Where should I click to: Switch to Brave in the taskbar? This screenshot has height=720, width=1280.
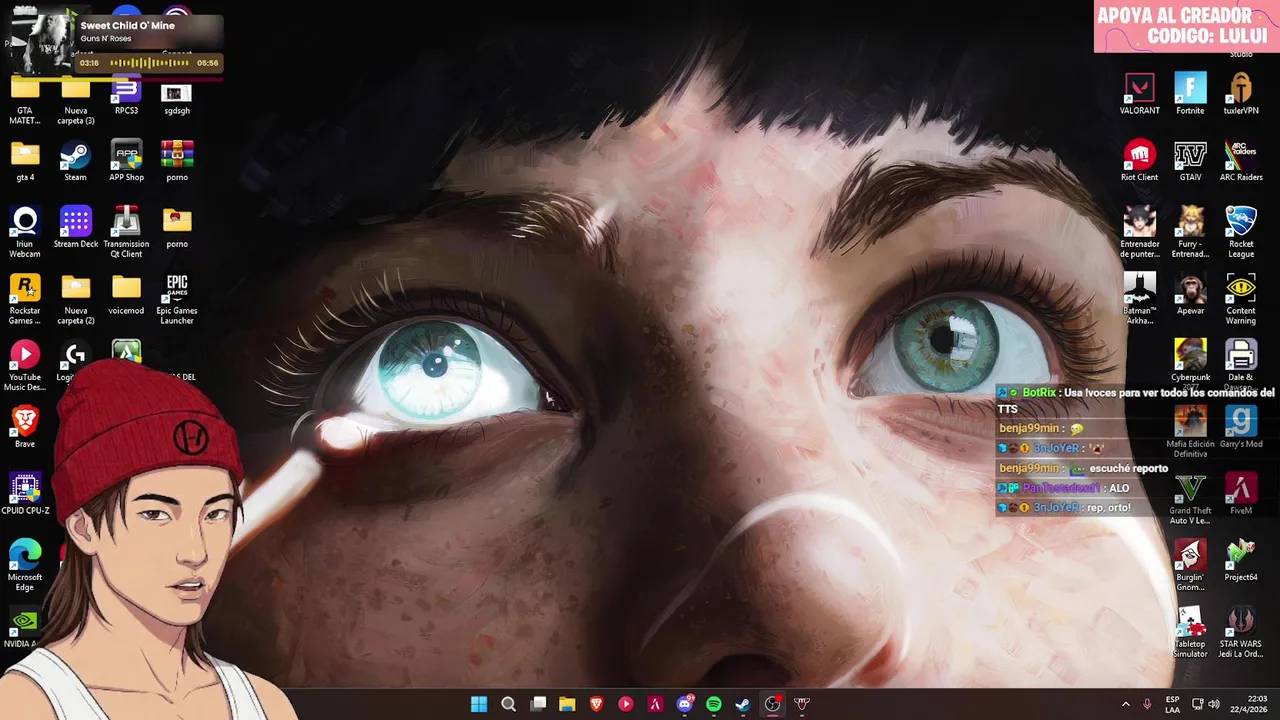click(597, 704)
